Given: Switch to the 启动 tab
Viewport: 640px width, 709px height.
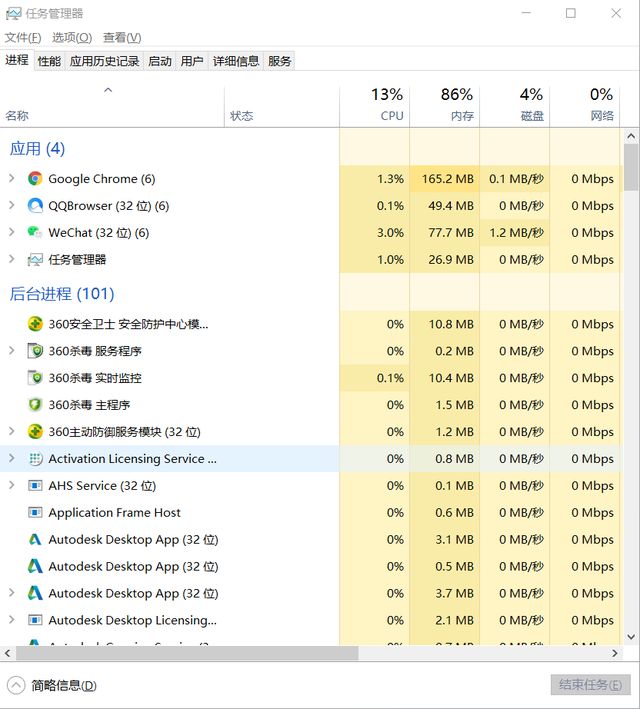Looking at the screenshot, I should [160, 61].
